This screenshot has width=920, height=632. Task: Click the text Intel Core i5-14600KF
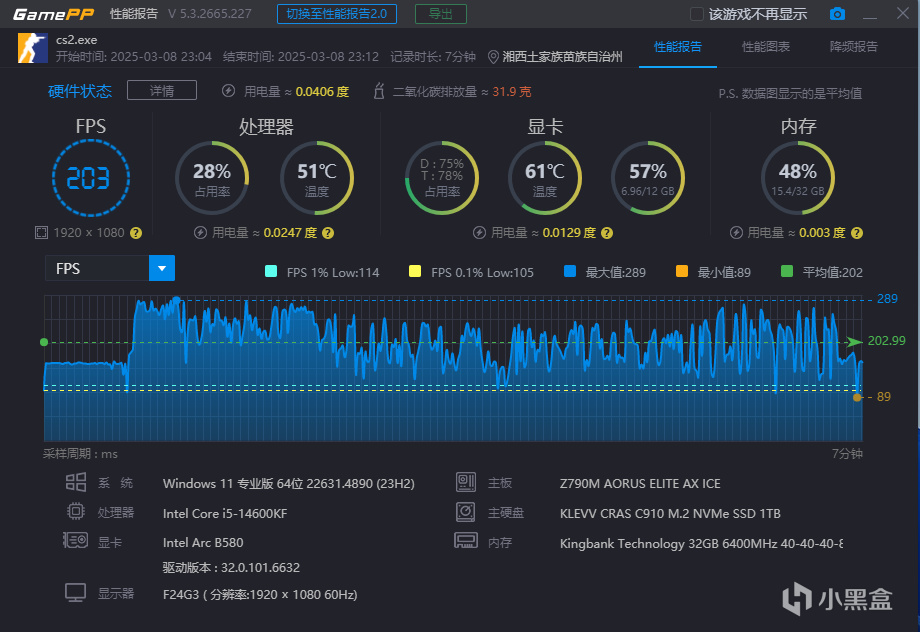click(225, 513)
